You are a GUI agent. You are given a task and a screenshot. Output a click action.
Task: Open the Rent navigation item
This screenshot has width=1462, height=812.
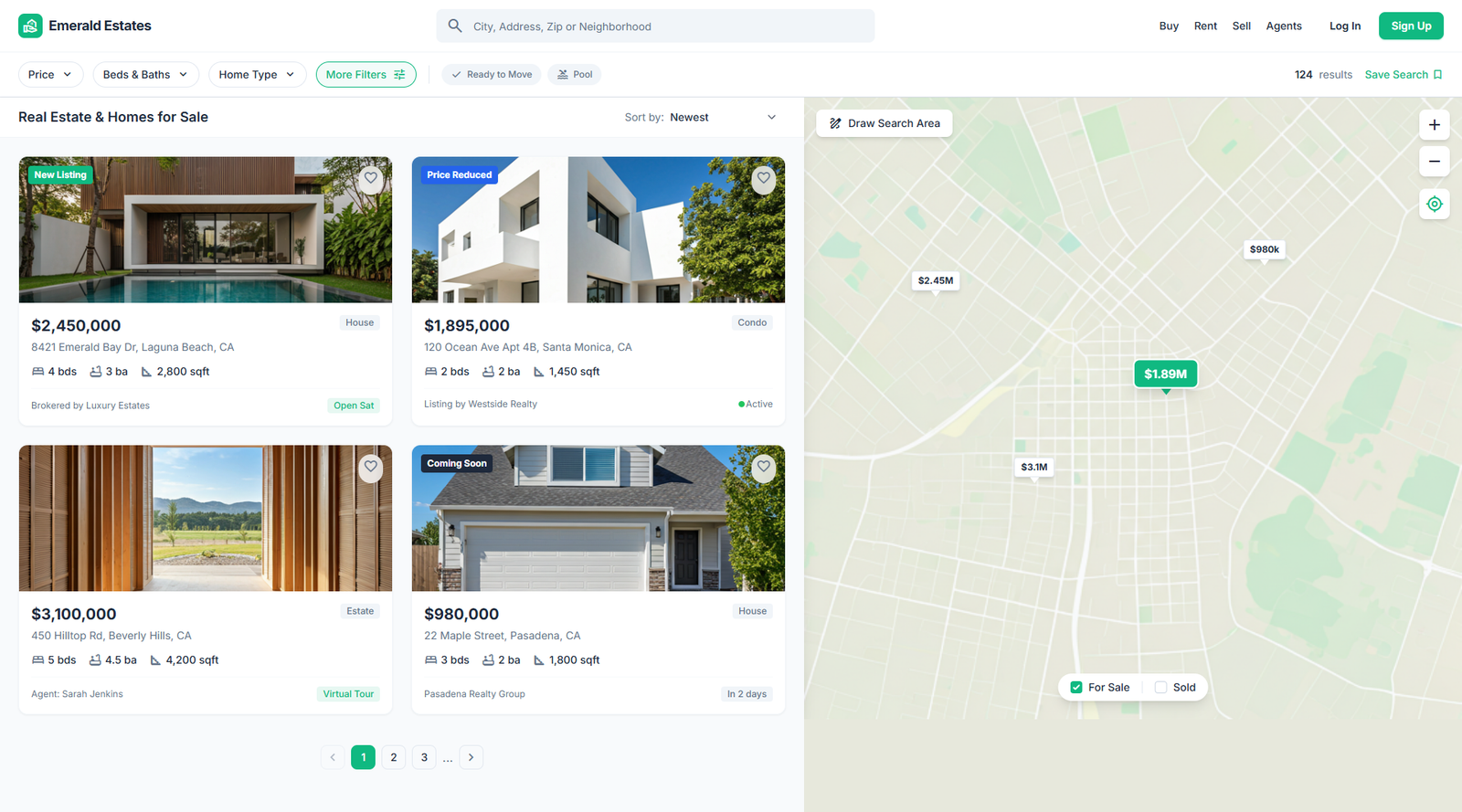click(1205, 26)
